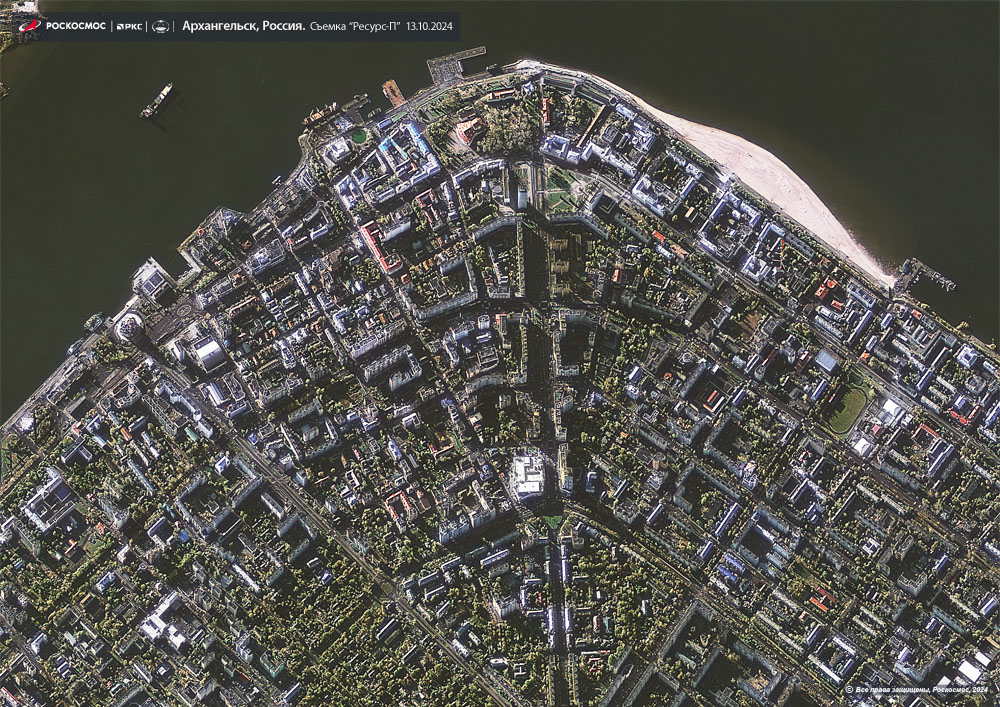Click the orange barge near the top pier
The height and width of the screenshot is (707, 1000).
394,93
